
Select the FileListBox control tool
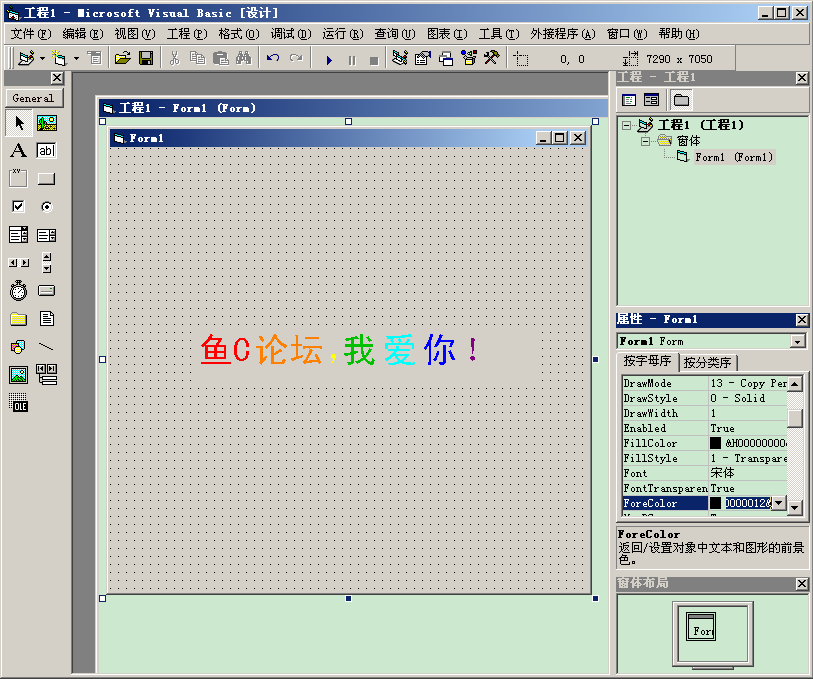(x=47, y=319)
